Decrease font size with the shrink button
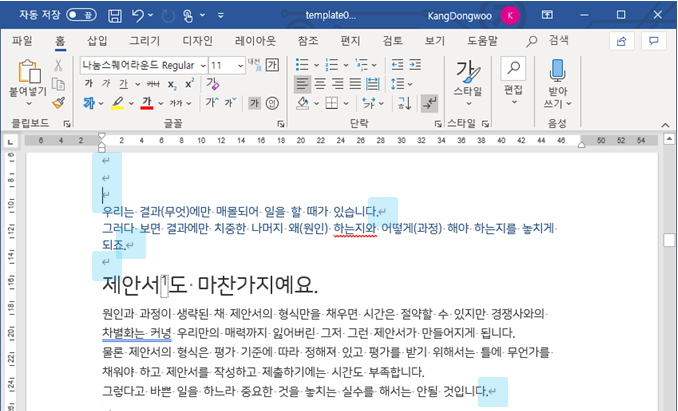678x411 pixels. click(230, 103)
